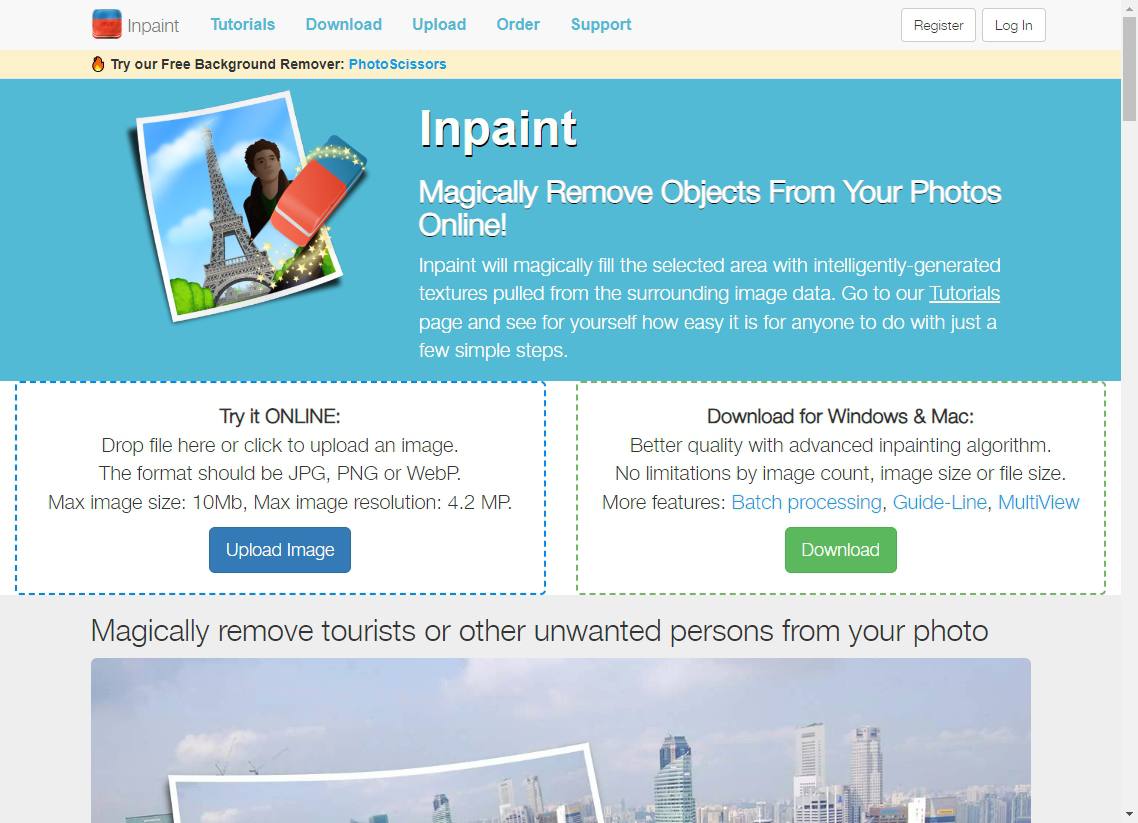Viewport: 1138px width, 823px height.
Task: Click the Inpaint eraser logo icon
Action: click(107, 24)
